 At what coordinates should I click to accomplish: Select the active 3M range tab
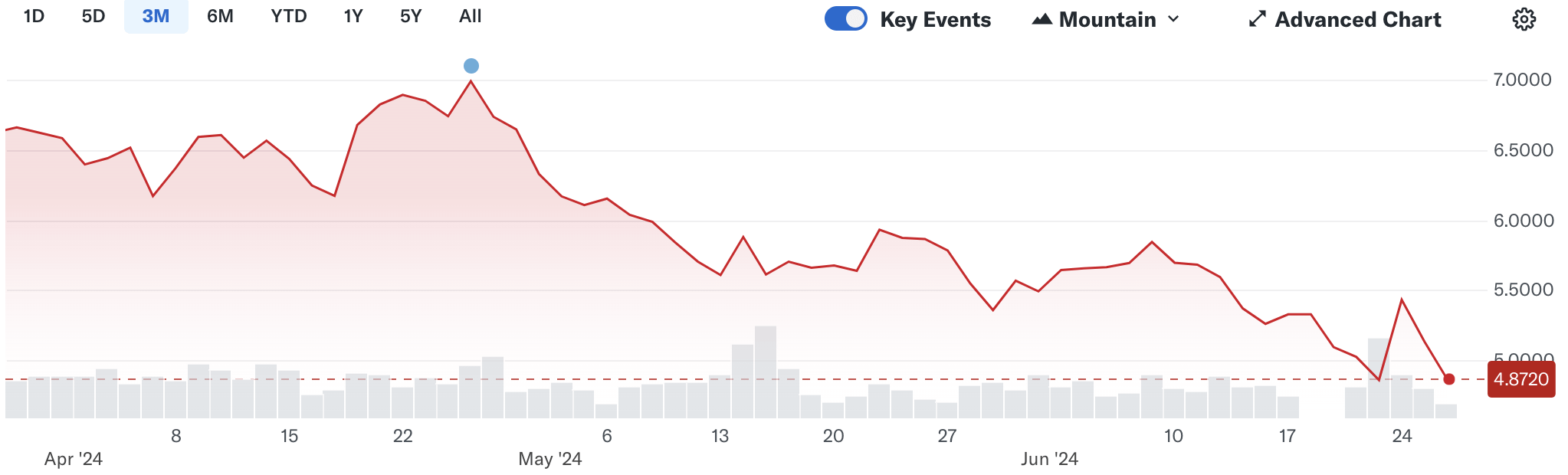tap(156, 17)
